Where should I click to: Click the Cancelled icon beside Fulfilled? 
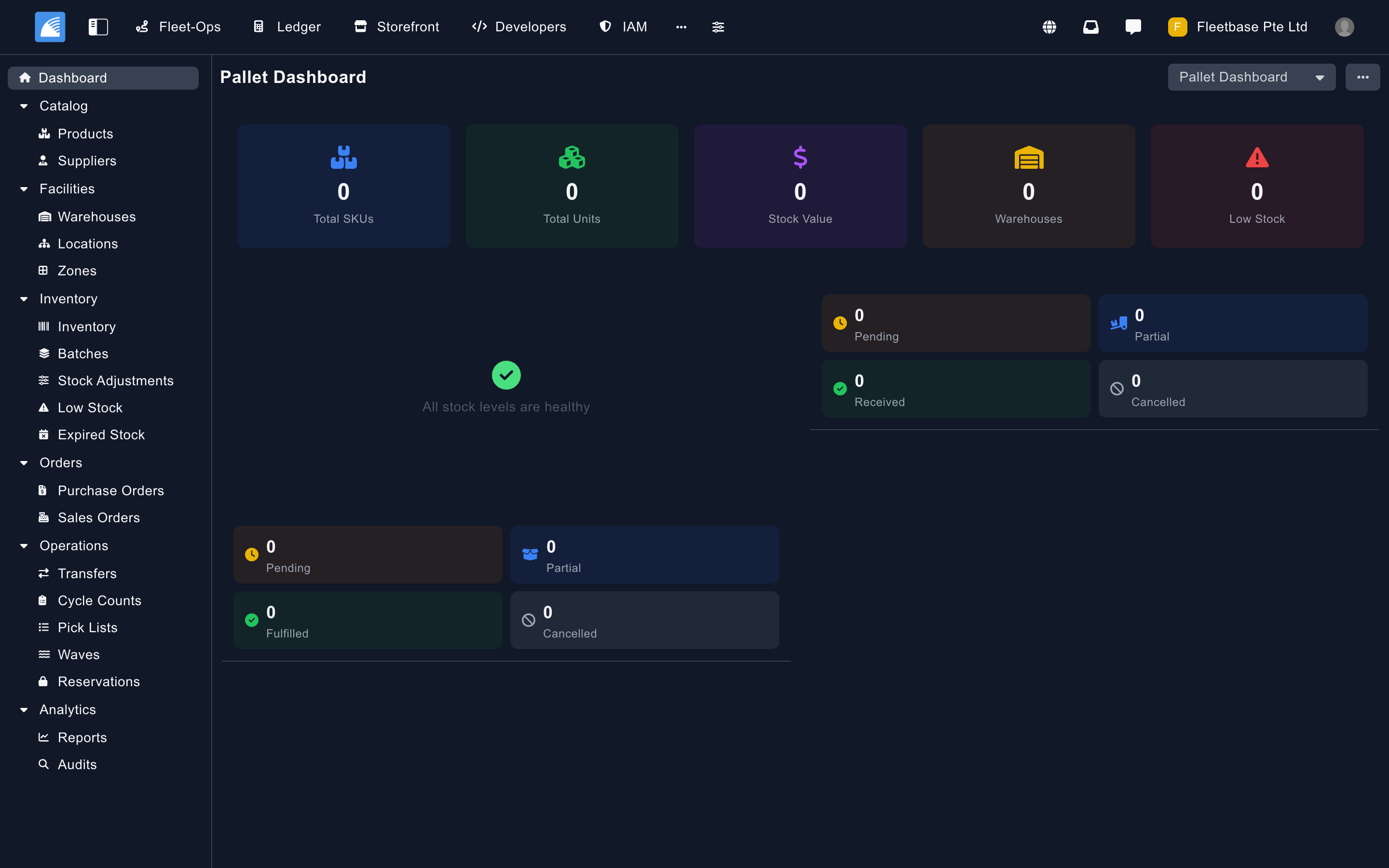point(529,620)
